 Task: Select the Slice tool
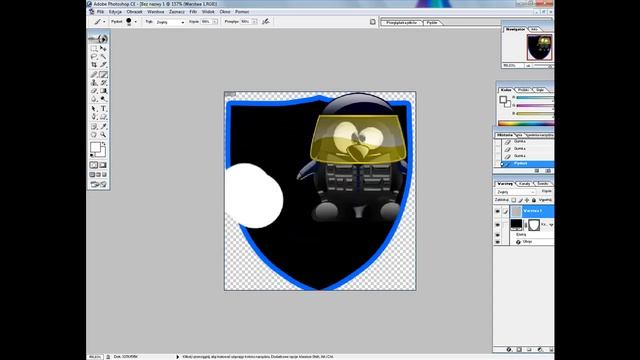(x=103, y=65)
